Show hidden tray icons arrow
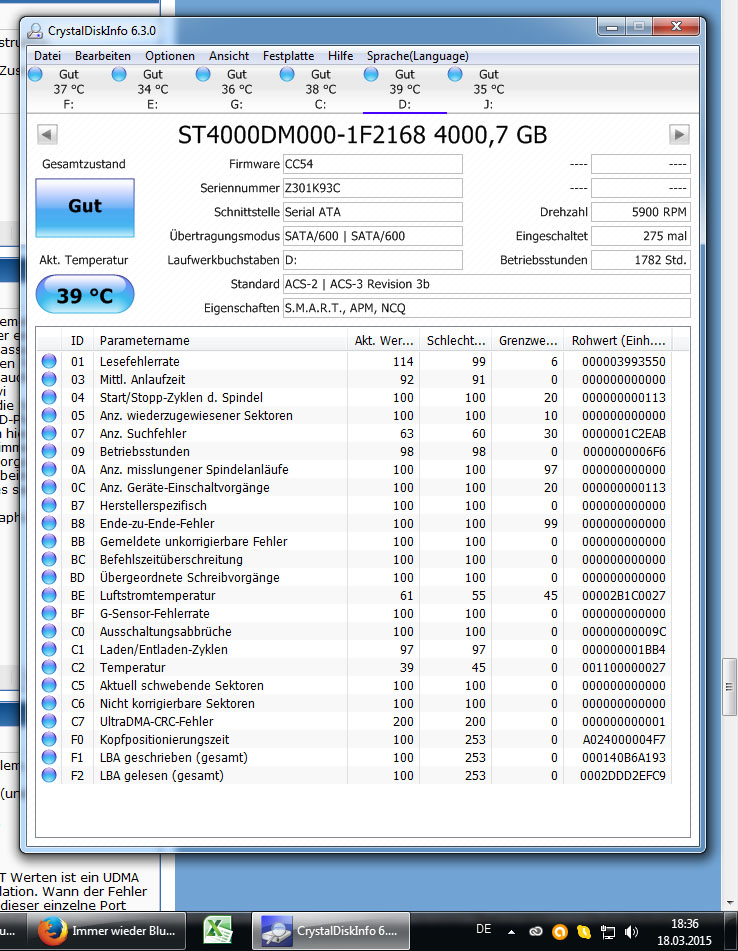This screenshot has height=951, width=738. click(x=511, y=932)
